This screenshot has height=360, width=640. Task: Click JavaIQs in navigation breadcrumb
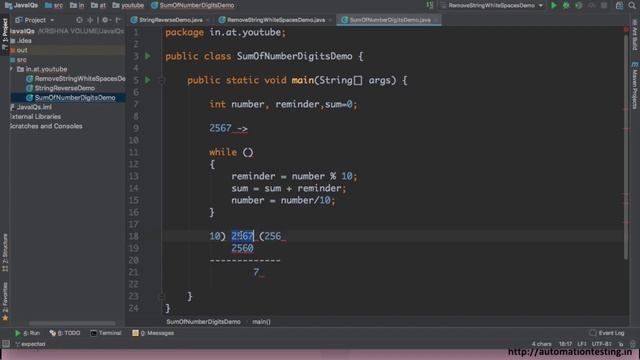(21, 5)
